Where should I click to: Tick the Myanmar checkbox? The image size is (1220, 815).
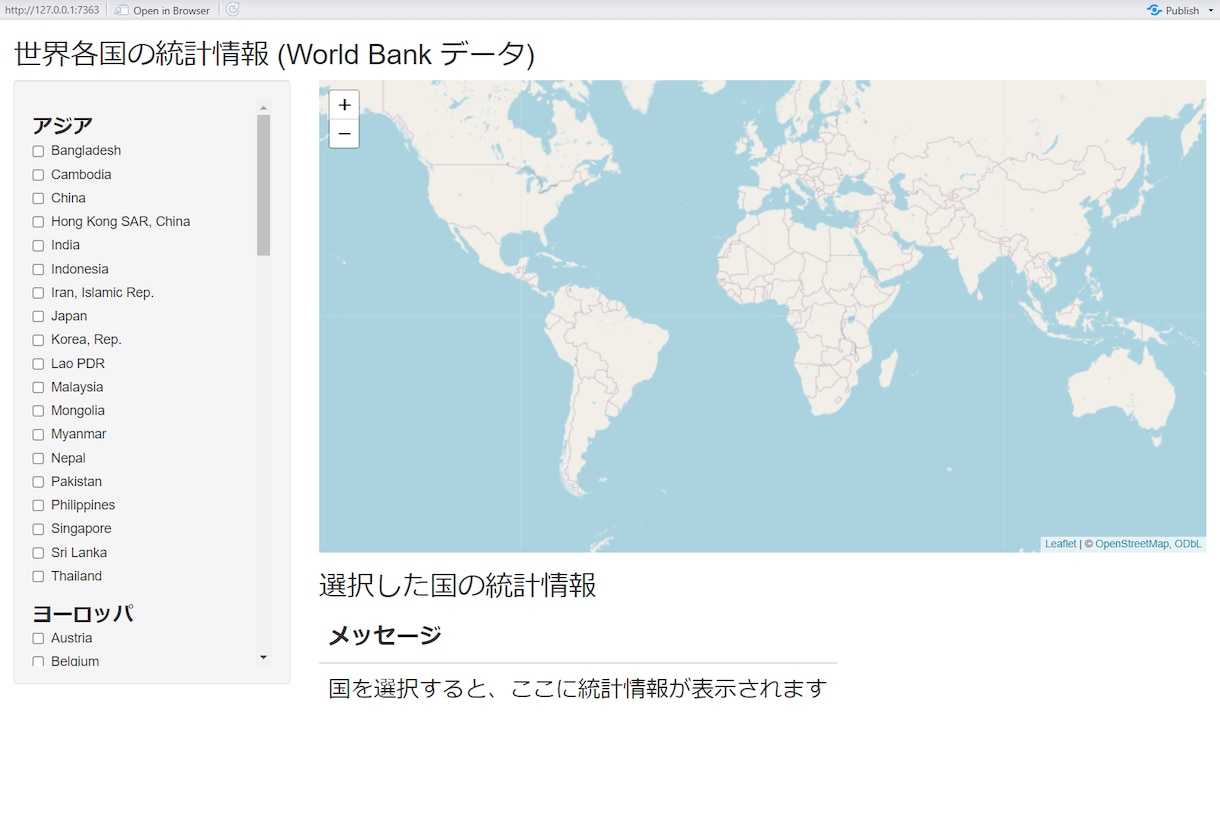(x=38, y=434)
